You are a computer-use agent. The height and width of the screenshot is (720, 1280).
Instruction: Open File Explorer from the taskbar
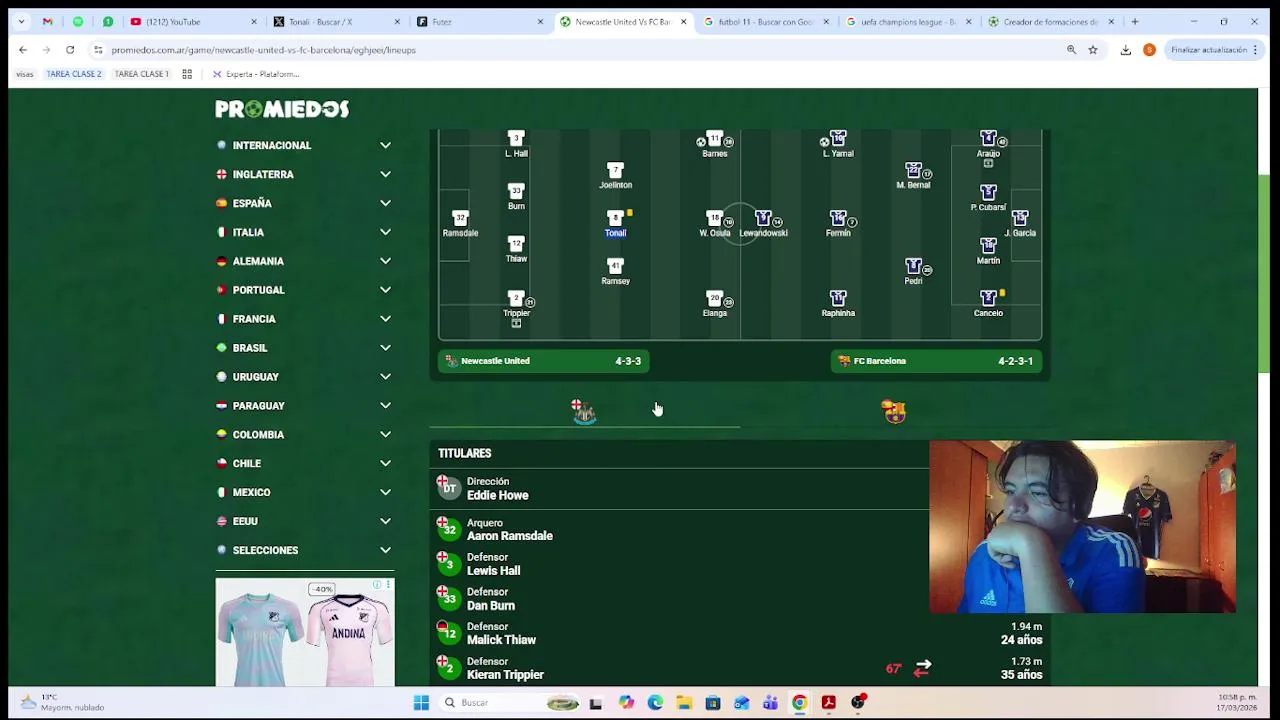pyautogui.click(x=684, y=703)
